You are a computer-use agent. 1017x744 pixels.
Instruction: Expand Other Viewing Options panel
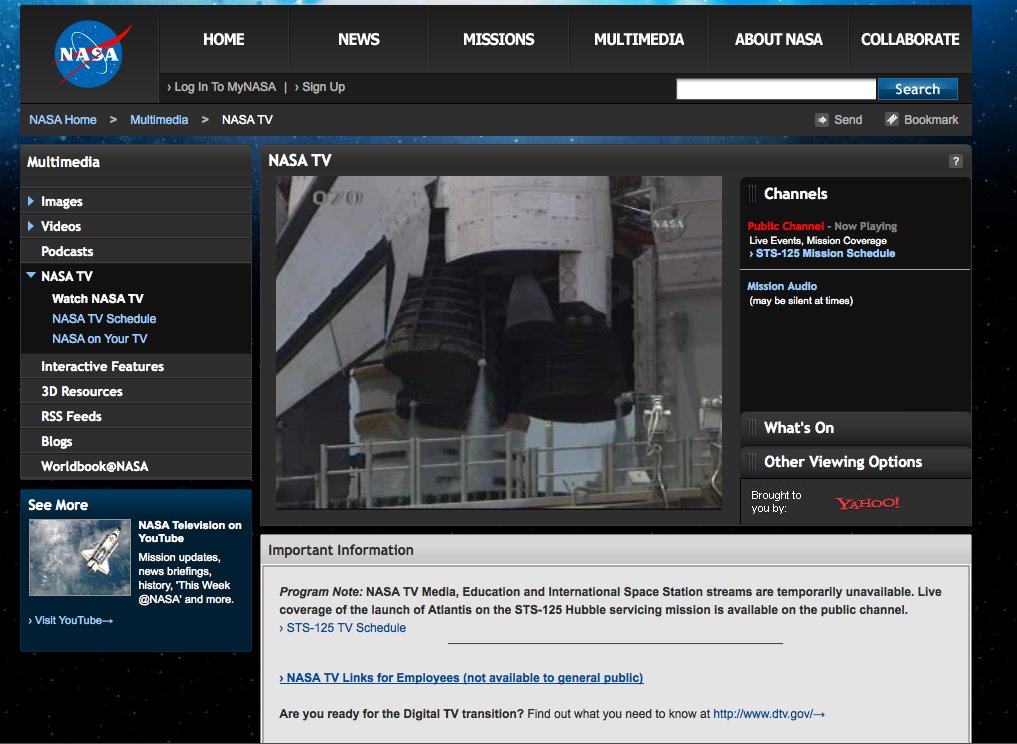[x=842, y=462]
